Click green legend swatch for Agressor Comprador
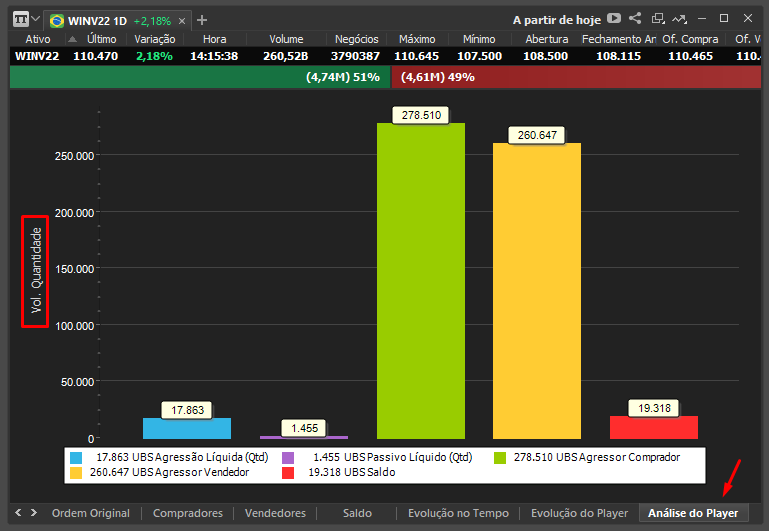 tap(500, 458)
